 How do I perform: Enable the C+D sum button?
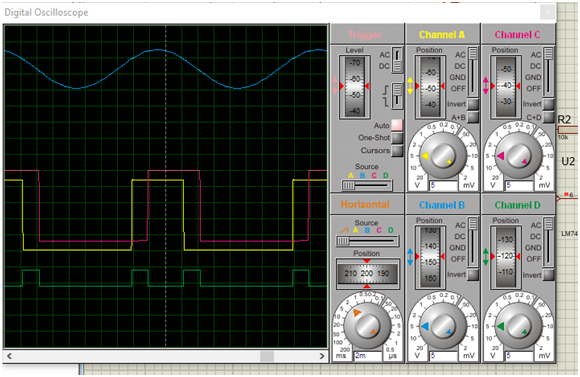(549, 117)
